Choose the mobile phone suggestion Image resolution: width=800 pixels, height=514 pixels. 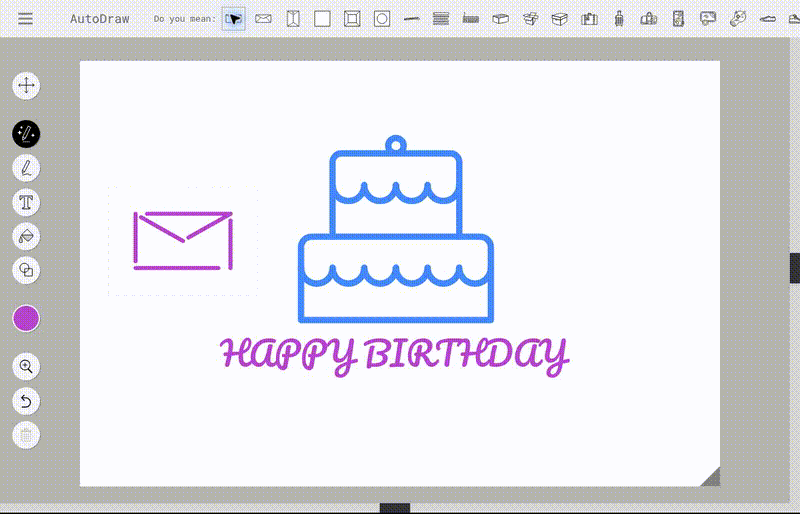click(678, 19)
